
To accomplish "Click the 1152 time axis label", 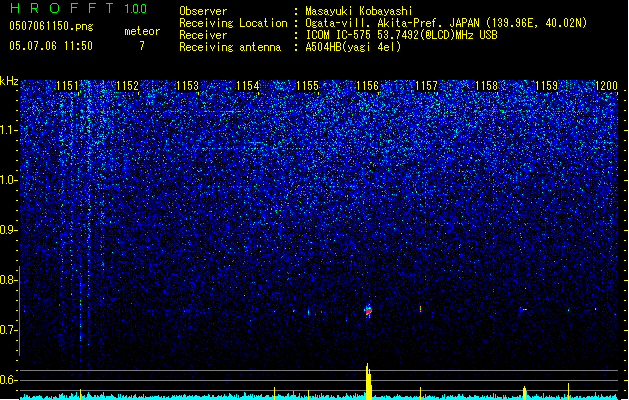I will pos(127,86).
